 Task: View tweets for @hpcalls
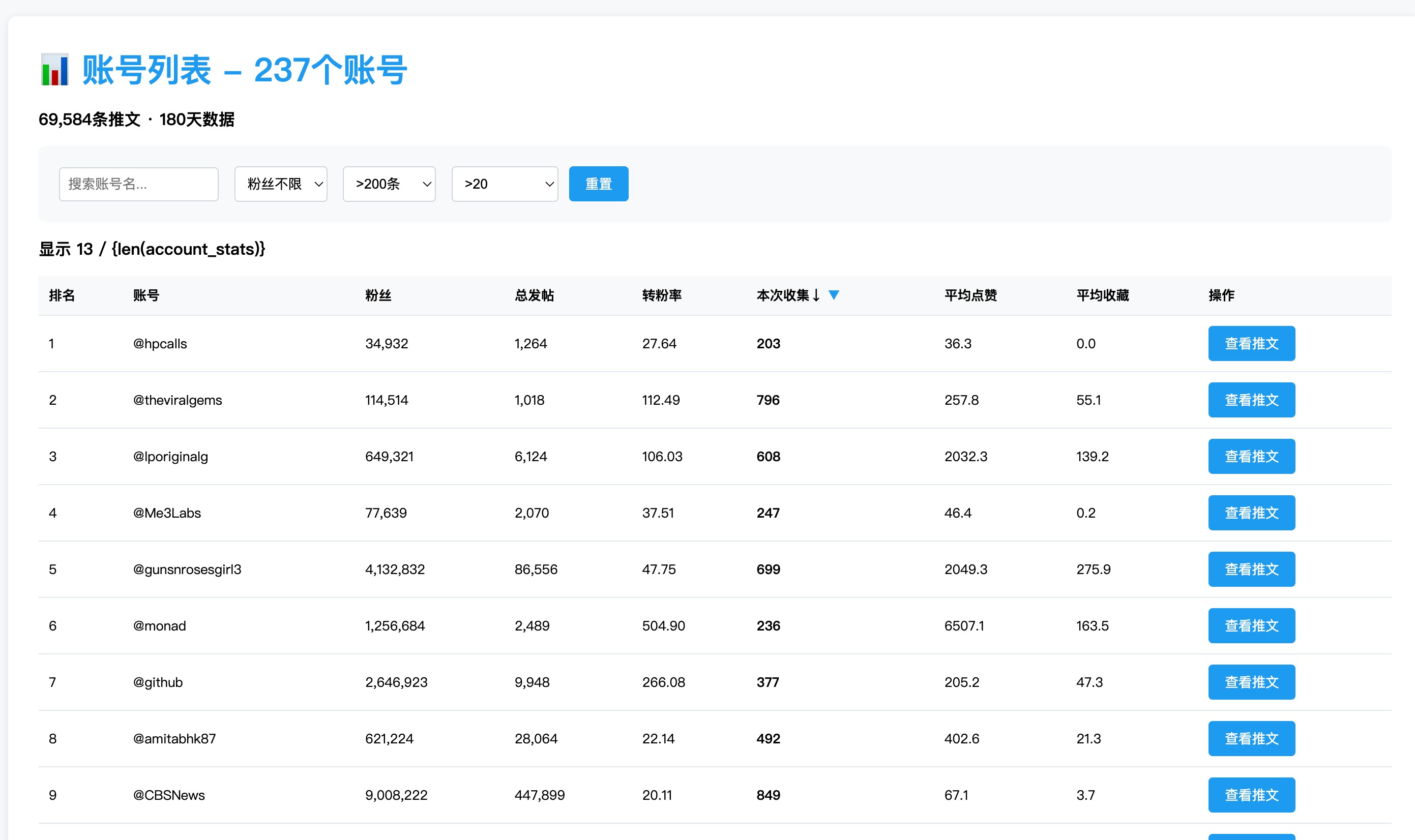1251,344
